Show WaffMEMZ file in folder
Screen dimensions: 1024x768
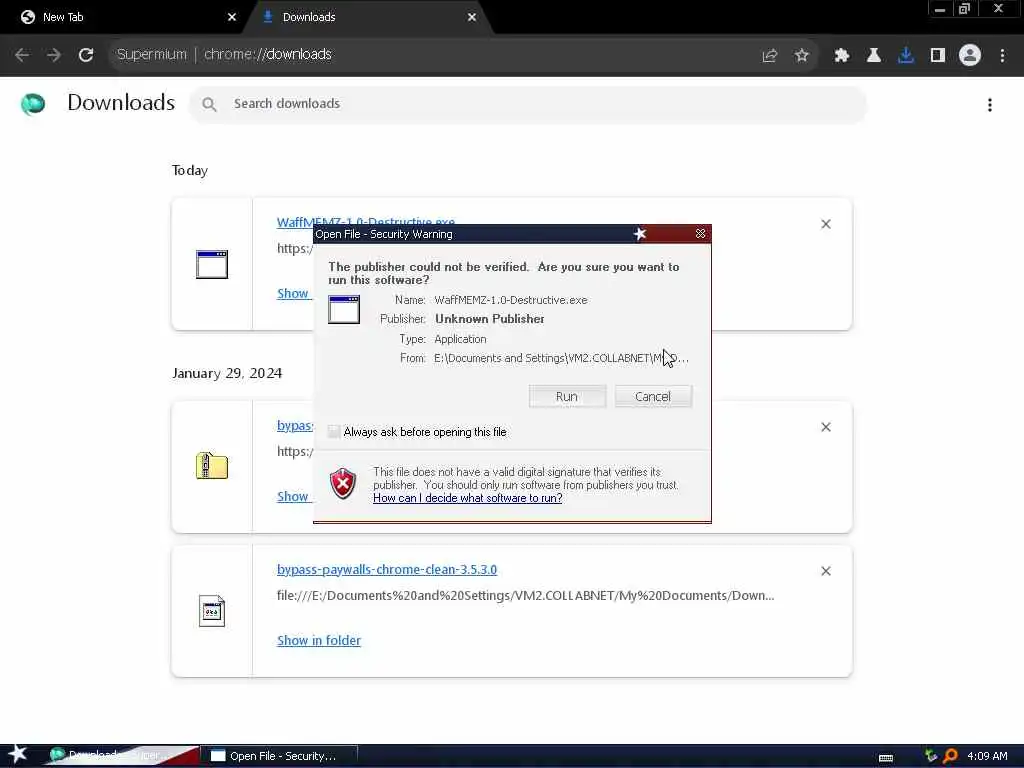coord(293,293)
